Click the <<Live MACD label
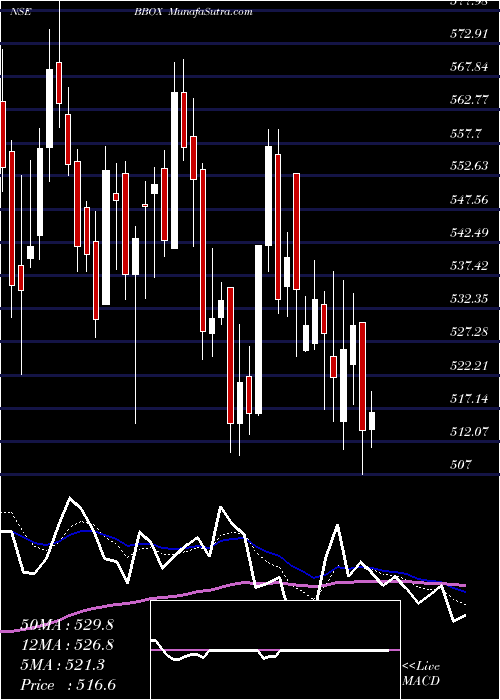The image size is (500, 700). point(421,674)
